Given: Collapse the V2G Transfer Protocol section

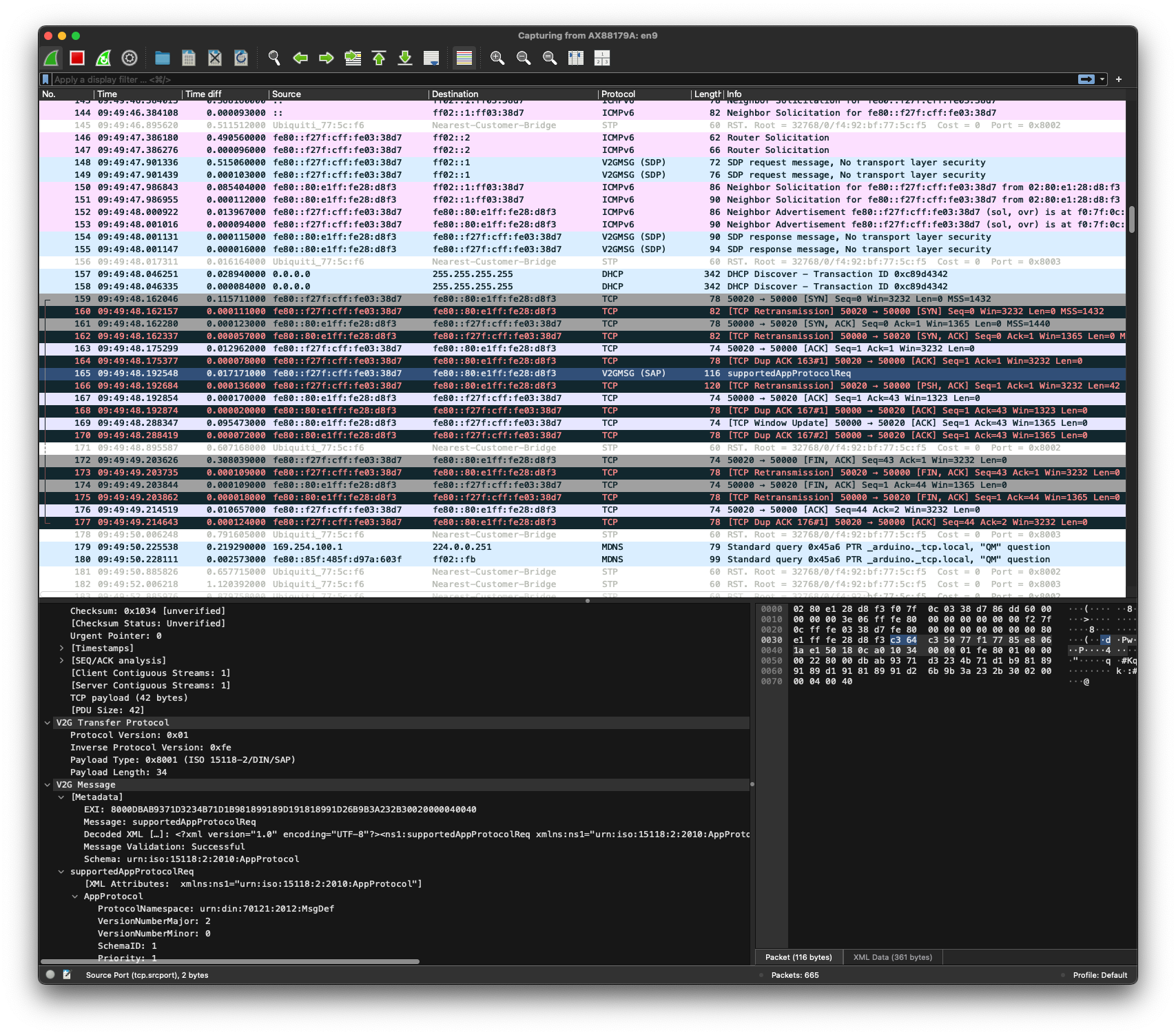Looking at the screenshot, I should tap(48, 723).
